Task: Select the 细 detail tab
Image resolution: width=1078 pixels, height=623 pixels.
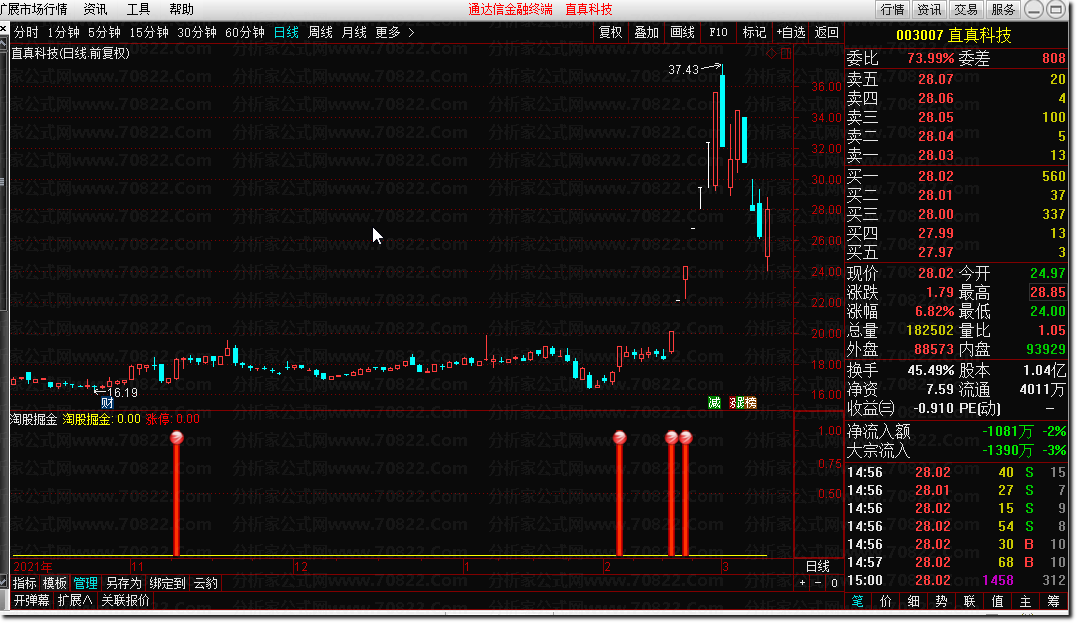Action: pos(914,601)
